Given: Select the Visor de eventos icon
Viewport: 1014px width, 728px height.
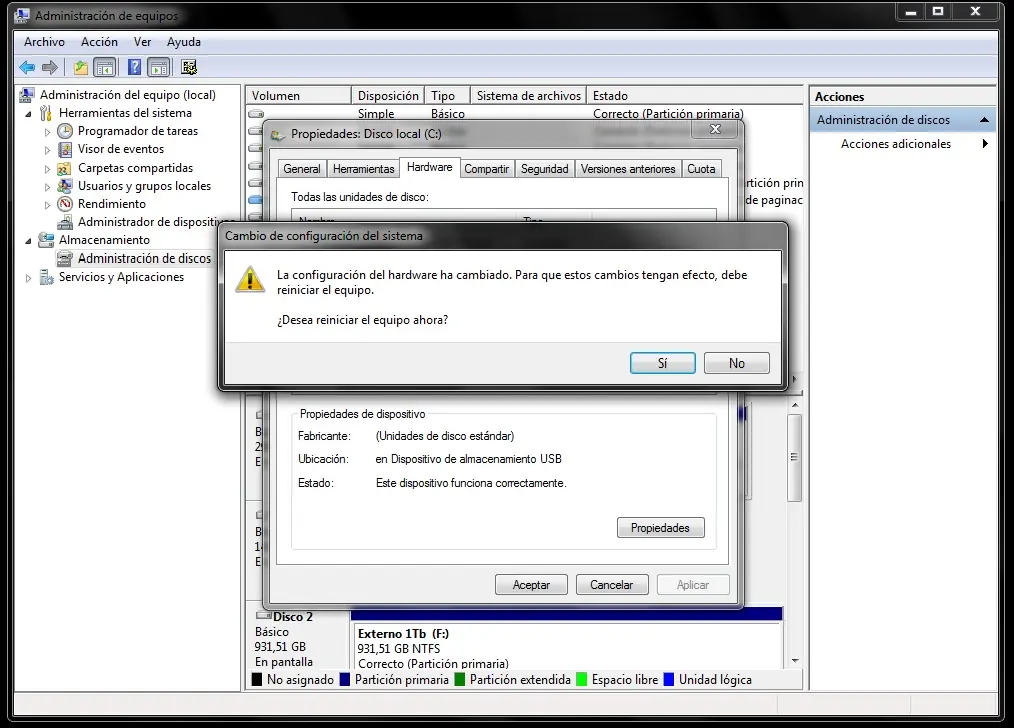Looking at the screenshot, I should click(x=65, y=149).
